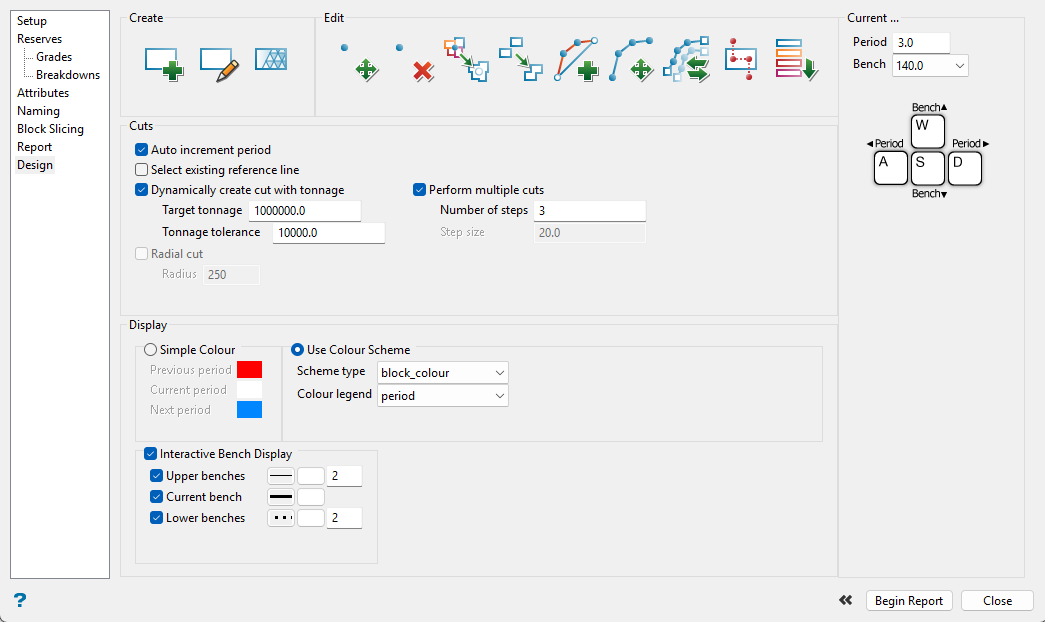Open the Bench dropdown
This screenshot has width=1045, height=622.
pyautogui.click(x=930, y=65)
